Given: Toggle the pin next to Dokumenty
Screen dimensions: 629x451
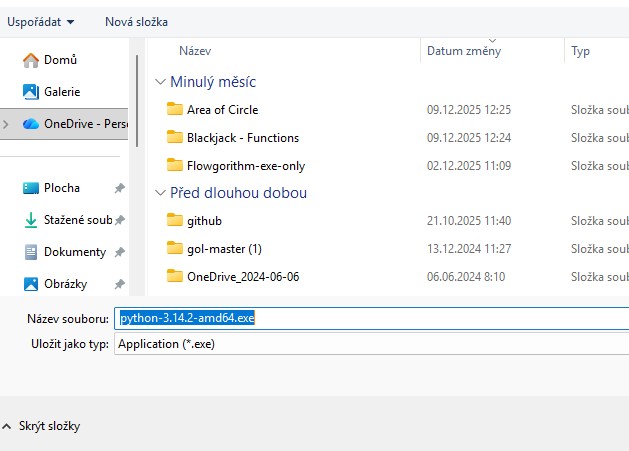Looking at the screenshot, I should pyautogui.click(x=120, y=252).
